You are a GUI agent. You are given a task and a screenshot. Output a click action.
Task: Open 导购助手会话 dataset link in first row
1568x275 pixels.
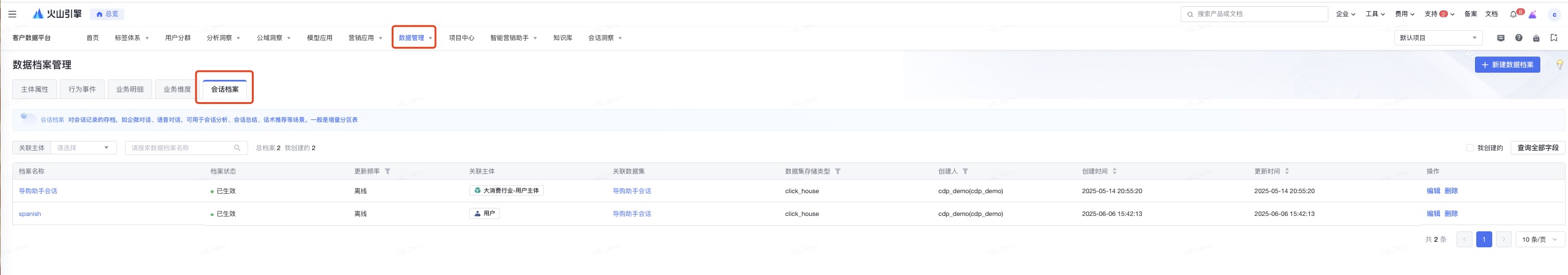click(631, 191)
